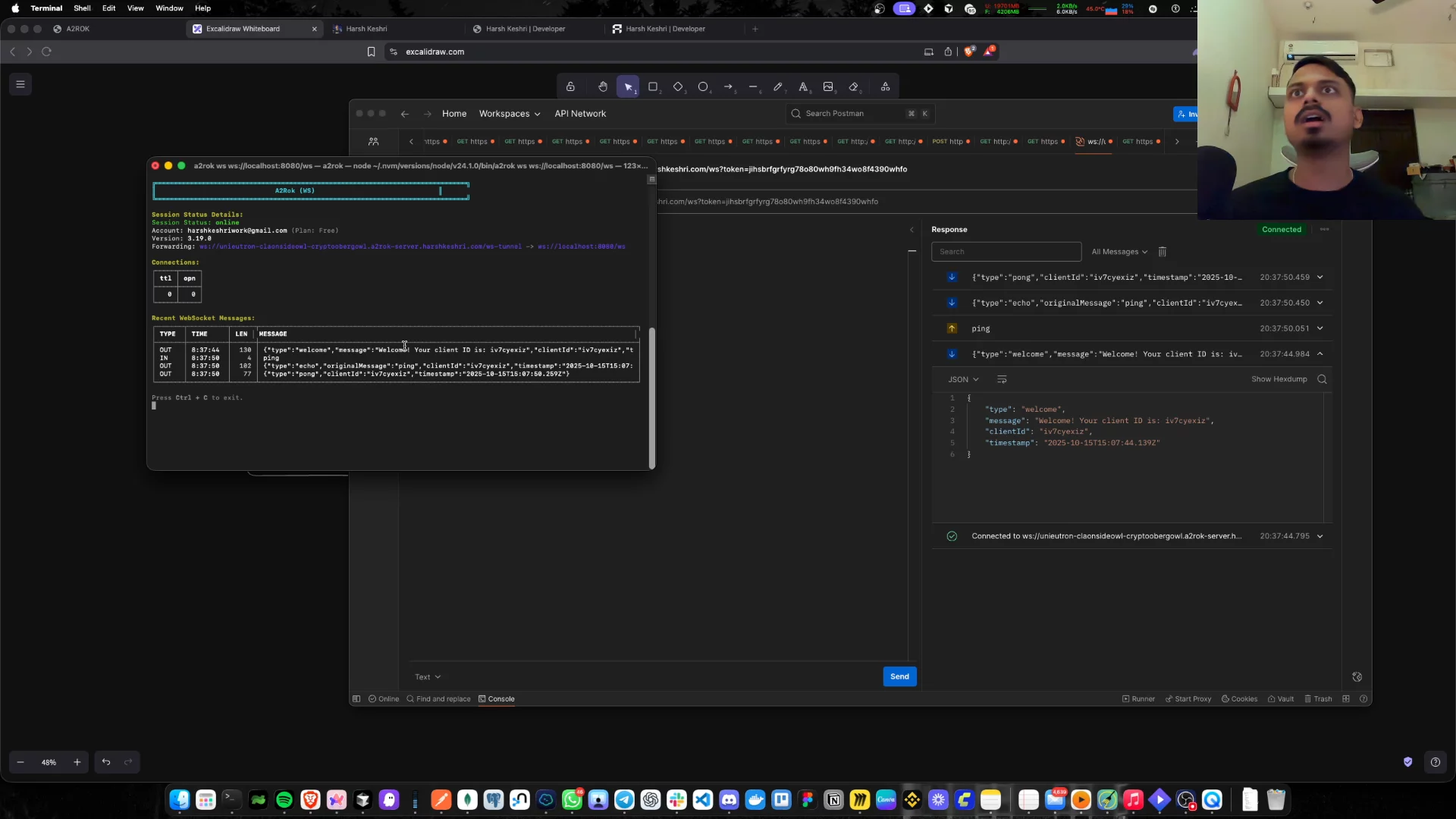Expand the ping message row
The width and height of the screenshot is (1456, 819).
click(1319, 328)
